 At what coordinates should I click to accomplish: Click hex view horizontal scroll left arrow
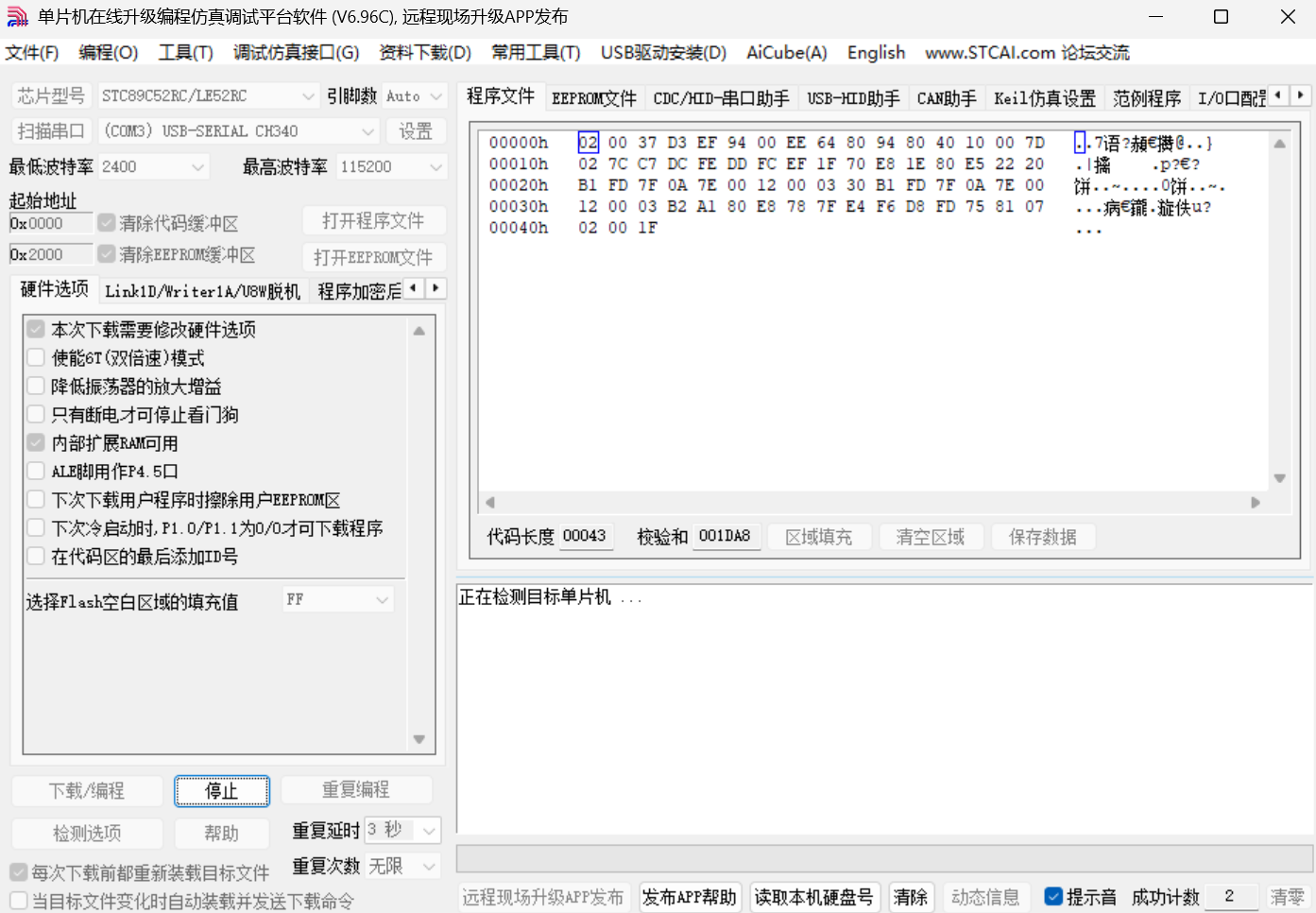pos(489,502)
